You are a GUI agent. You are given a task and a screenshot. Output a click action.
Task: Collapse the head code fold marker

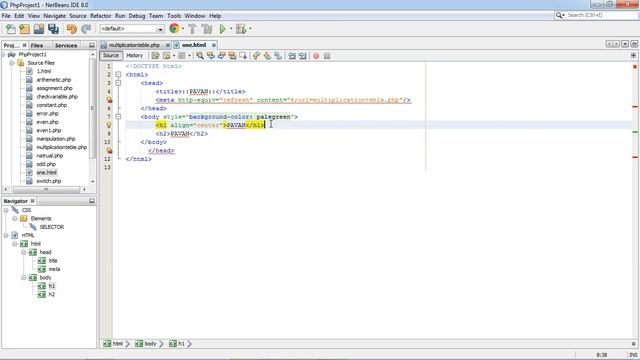(118, 83)
